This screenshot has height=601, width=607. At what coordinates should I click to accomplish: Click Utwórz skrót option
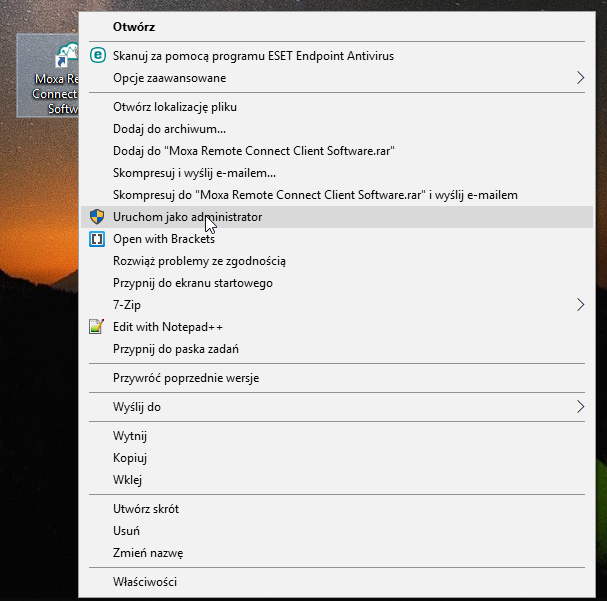[x=146, y=509]
